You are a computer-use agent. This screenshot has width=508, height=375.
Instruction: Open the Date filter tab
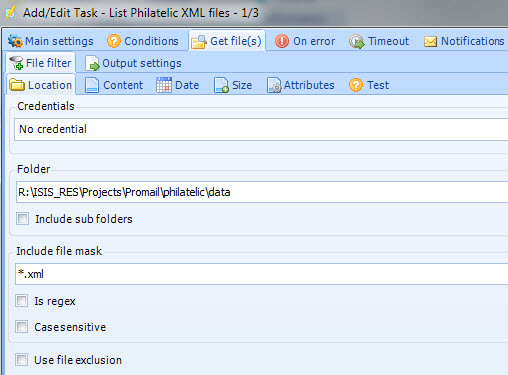tap(178, 85)
